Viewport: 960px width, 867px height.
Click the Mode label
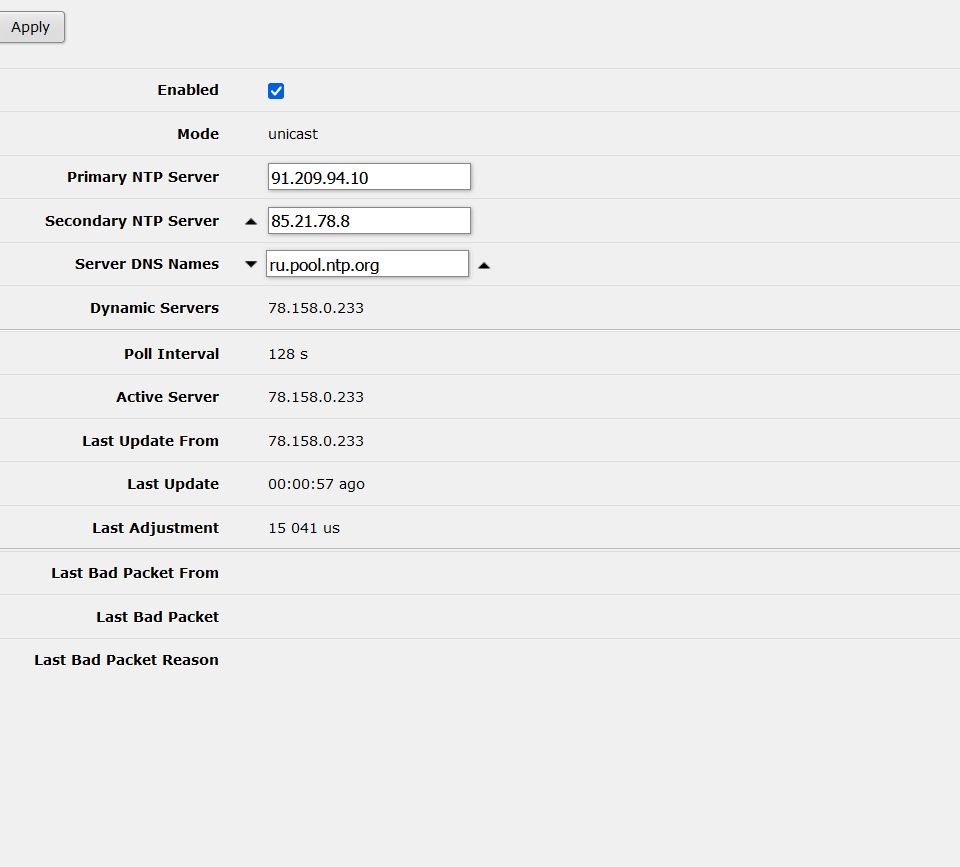click(x=198, y=134)
